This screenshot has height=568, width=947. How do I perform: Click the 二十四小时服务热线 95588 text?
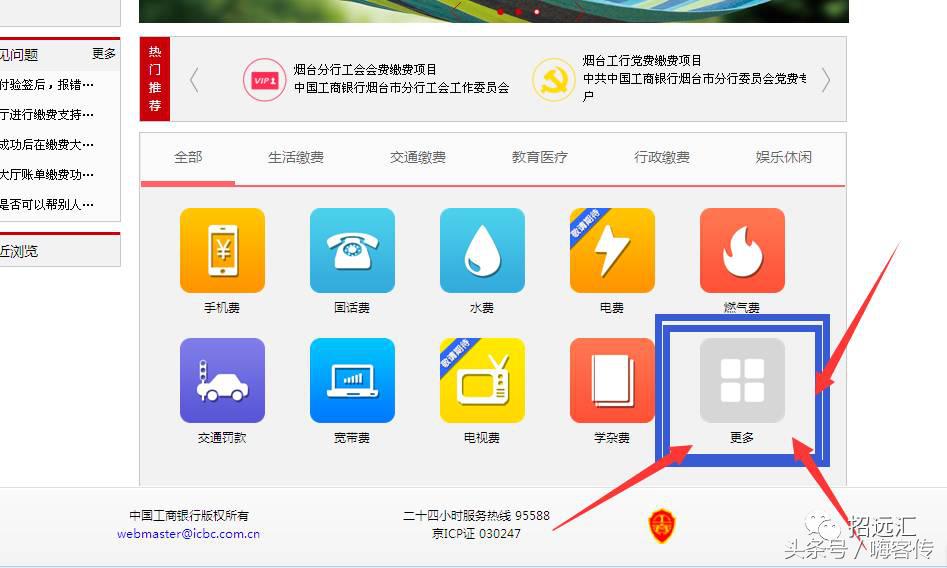[476, 515]
